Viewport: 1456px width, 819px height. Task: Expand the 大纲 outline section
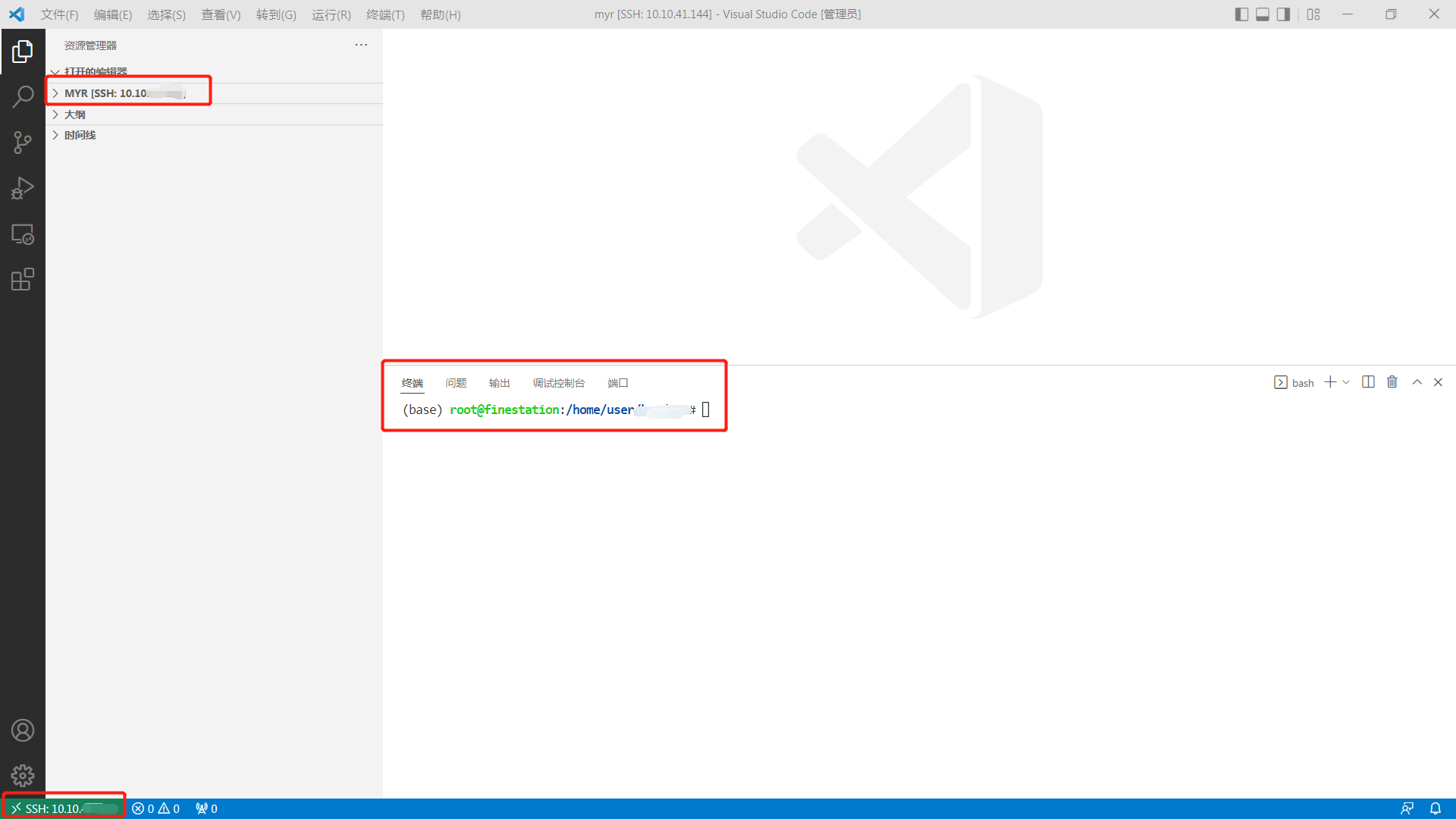215,115
